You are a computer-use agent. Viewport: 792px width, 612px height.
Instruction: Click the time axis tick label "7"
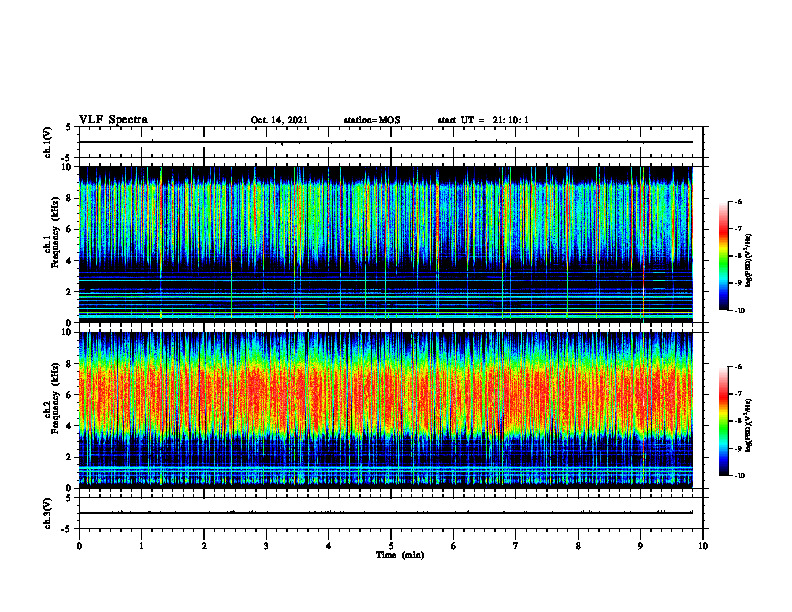coord(516,546)
